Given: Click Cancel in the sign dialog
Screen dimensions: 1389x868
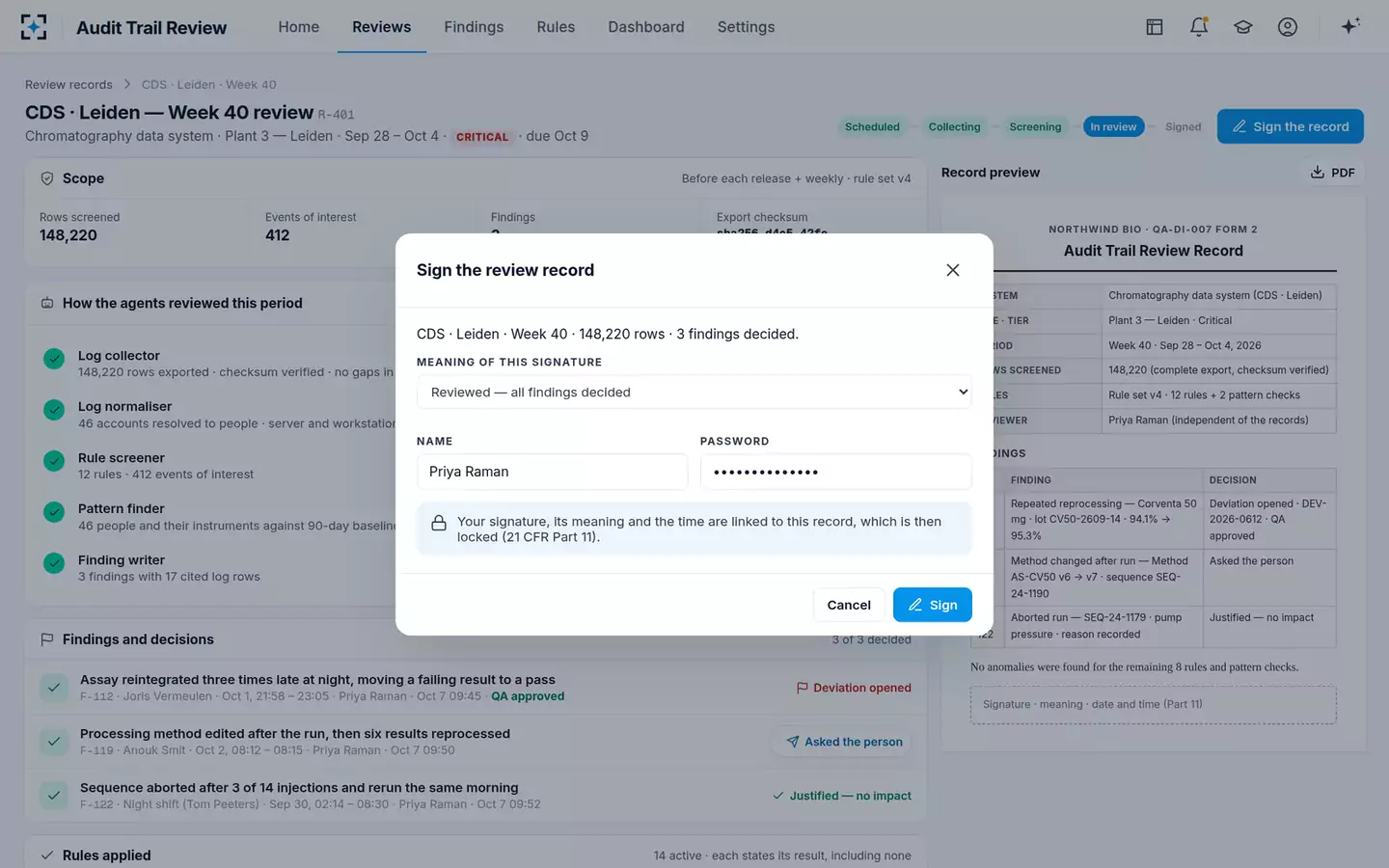Looking at the screenshot, I should (x=849, y=605).
